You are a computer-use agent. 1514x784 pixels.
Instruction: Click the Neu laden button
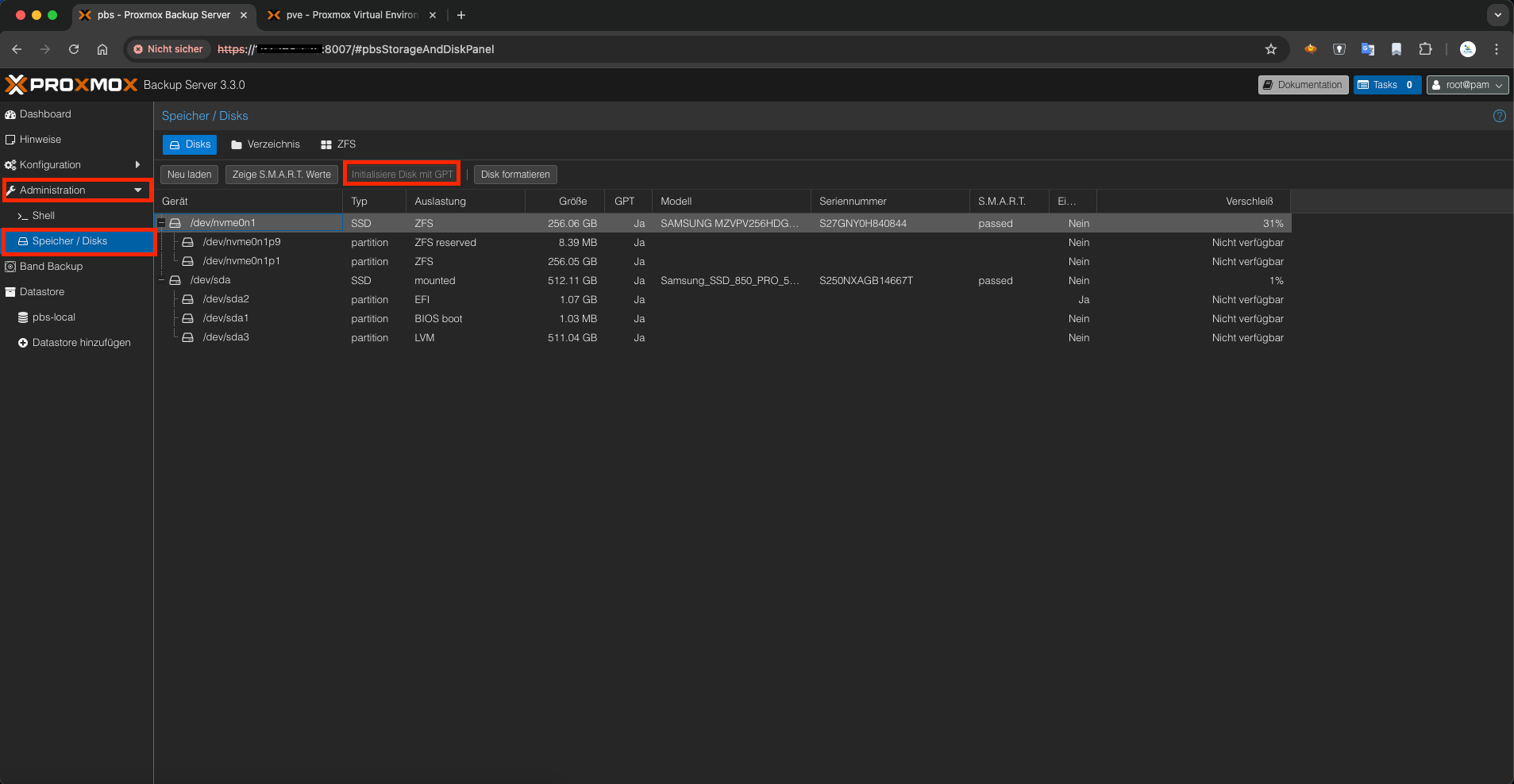[x=188, y=174]
